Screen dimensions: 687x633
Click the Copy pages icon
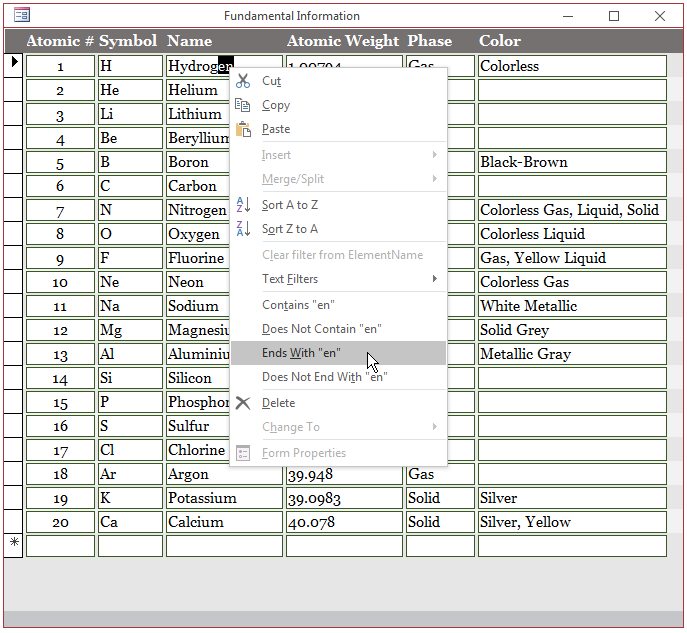[x=243, y=105]
